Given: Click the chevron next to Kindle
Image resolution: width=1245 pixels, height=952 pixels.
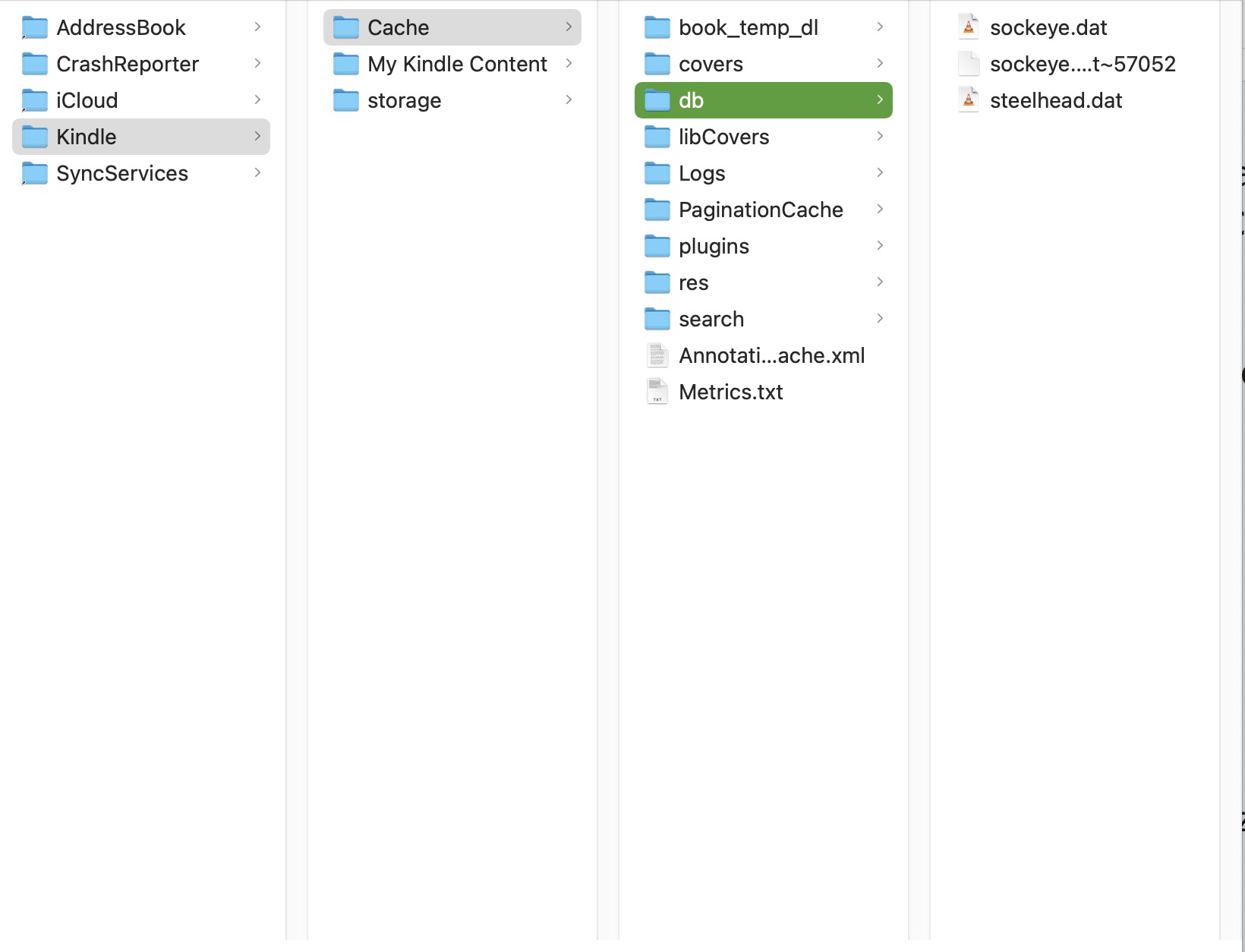Looking at the screenshot, I should (x=257, y=137).
